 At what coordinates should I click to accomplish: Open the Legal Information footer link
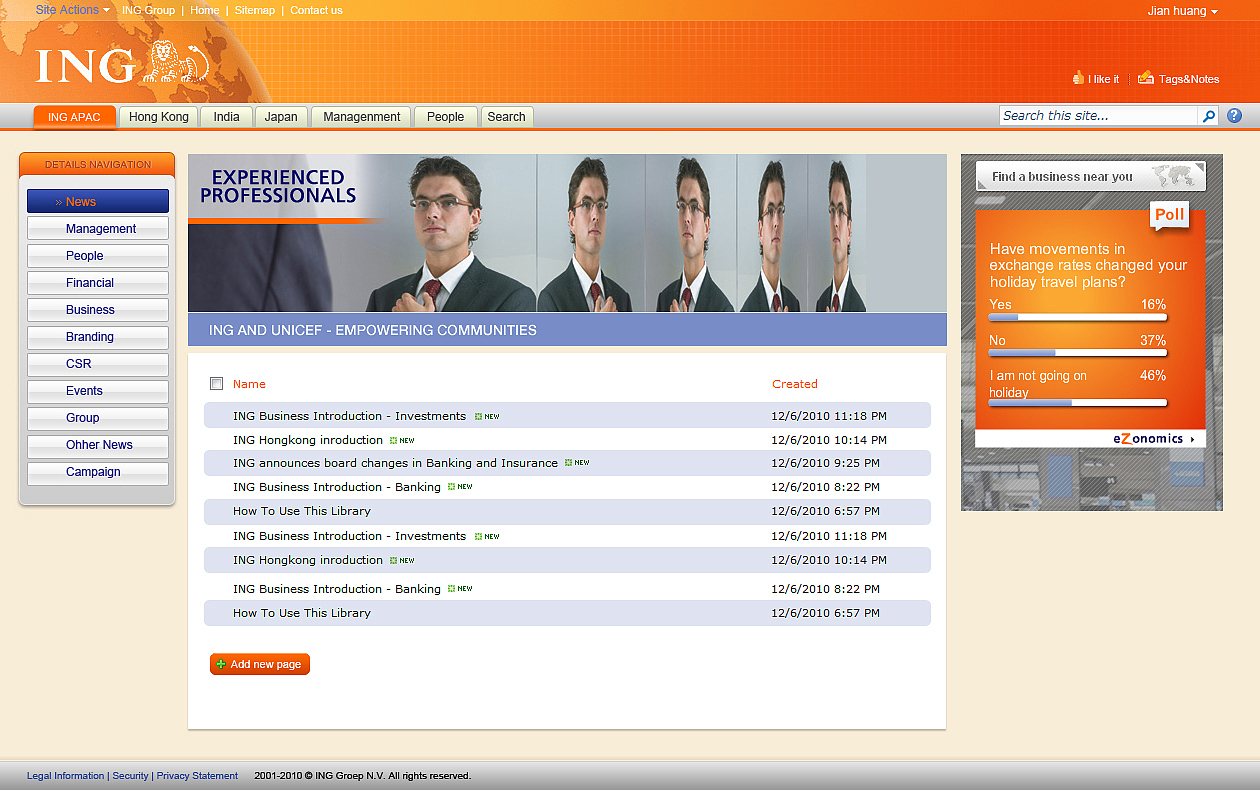tap(65, 776)
